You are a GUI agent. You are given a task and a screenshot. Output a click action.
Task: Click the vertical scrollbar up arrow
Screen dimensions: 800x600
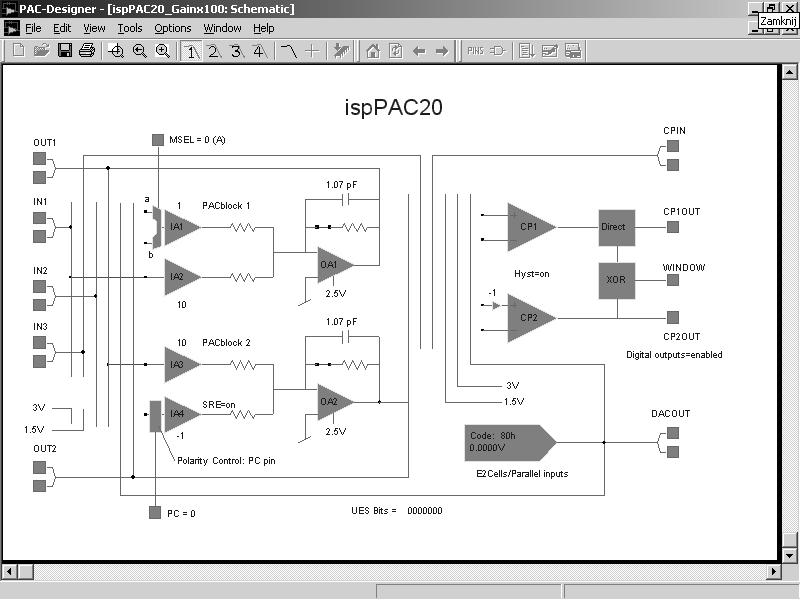pyautogui.click(x=789, y=72)
